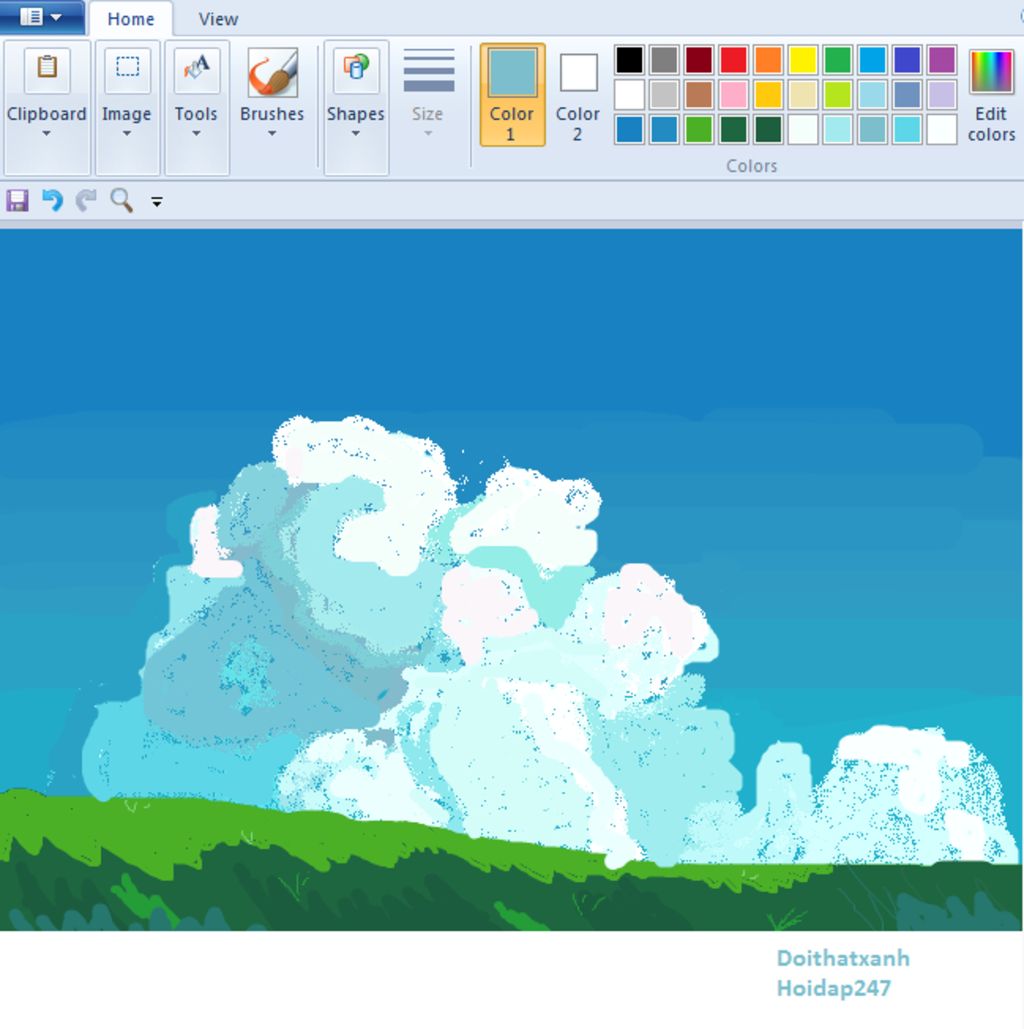Select the Color 1 button
1024x1029 pixels.
[x=513, y=94]
